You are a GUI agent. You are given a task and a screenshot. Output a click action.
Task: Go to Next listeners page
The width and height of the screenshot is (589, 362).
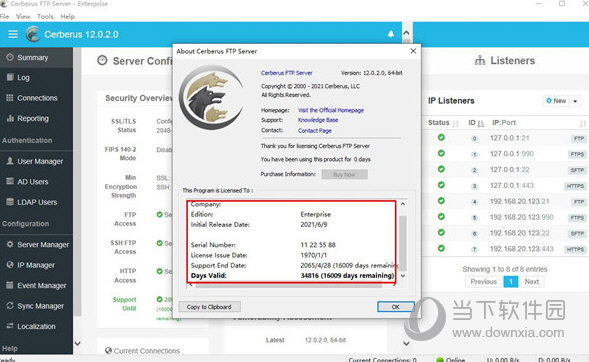[532, 282]
